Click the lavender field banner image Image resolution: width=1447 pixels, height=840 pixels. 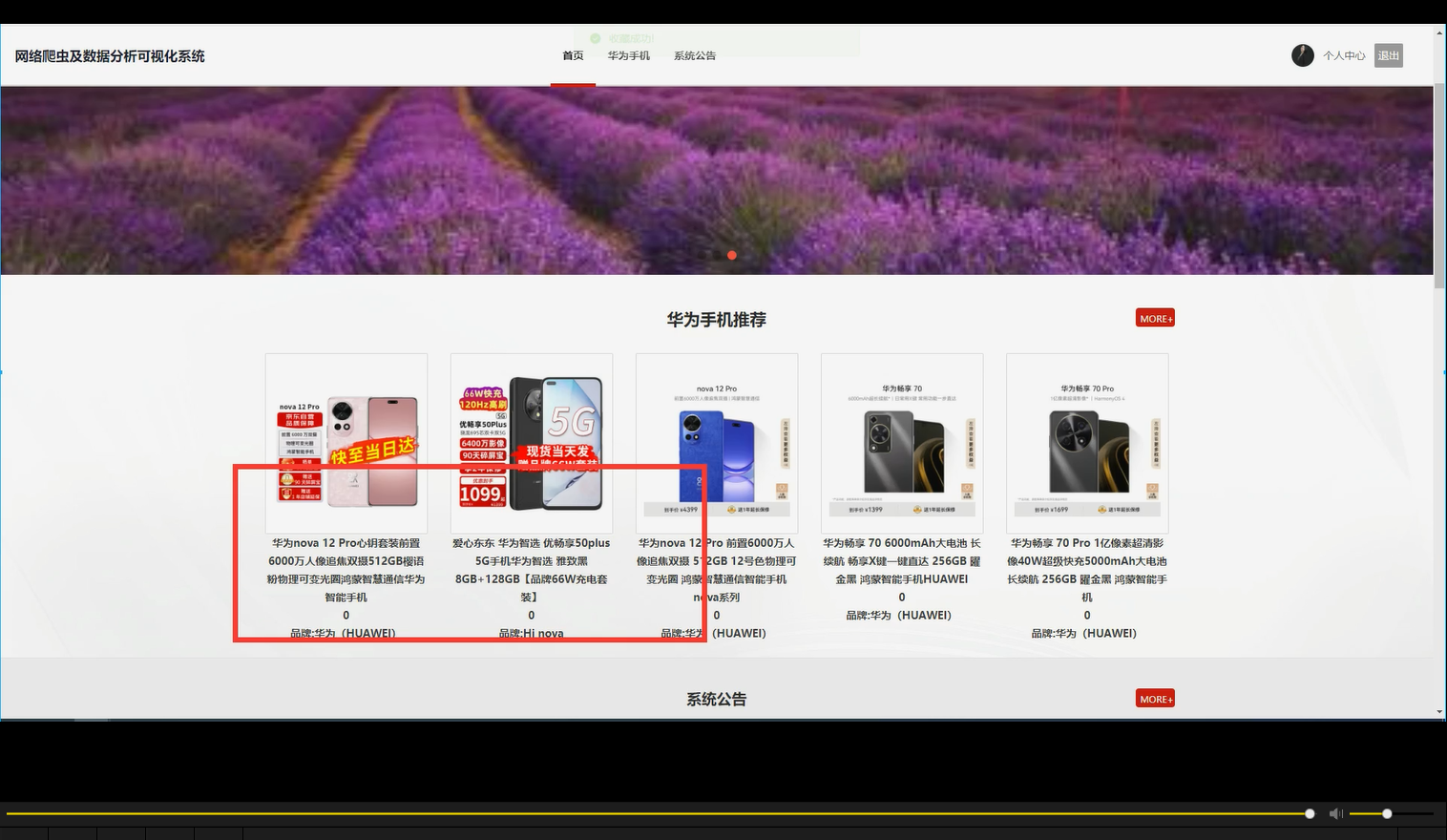(x=716, y=180)
